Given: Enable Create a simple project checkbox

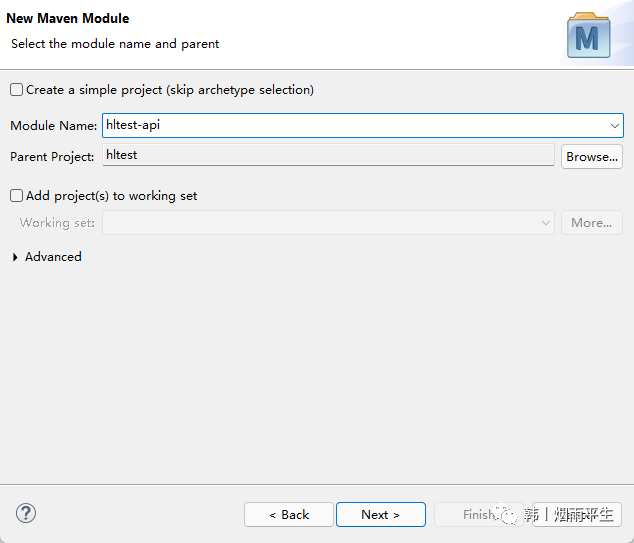Looking at the screenshot, I should pos(16,89).
